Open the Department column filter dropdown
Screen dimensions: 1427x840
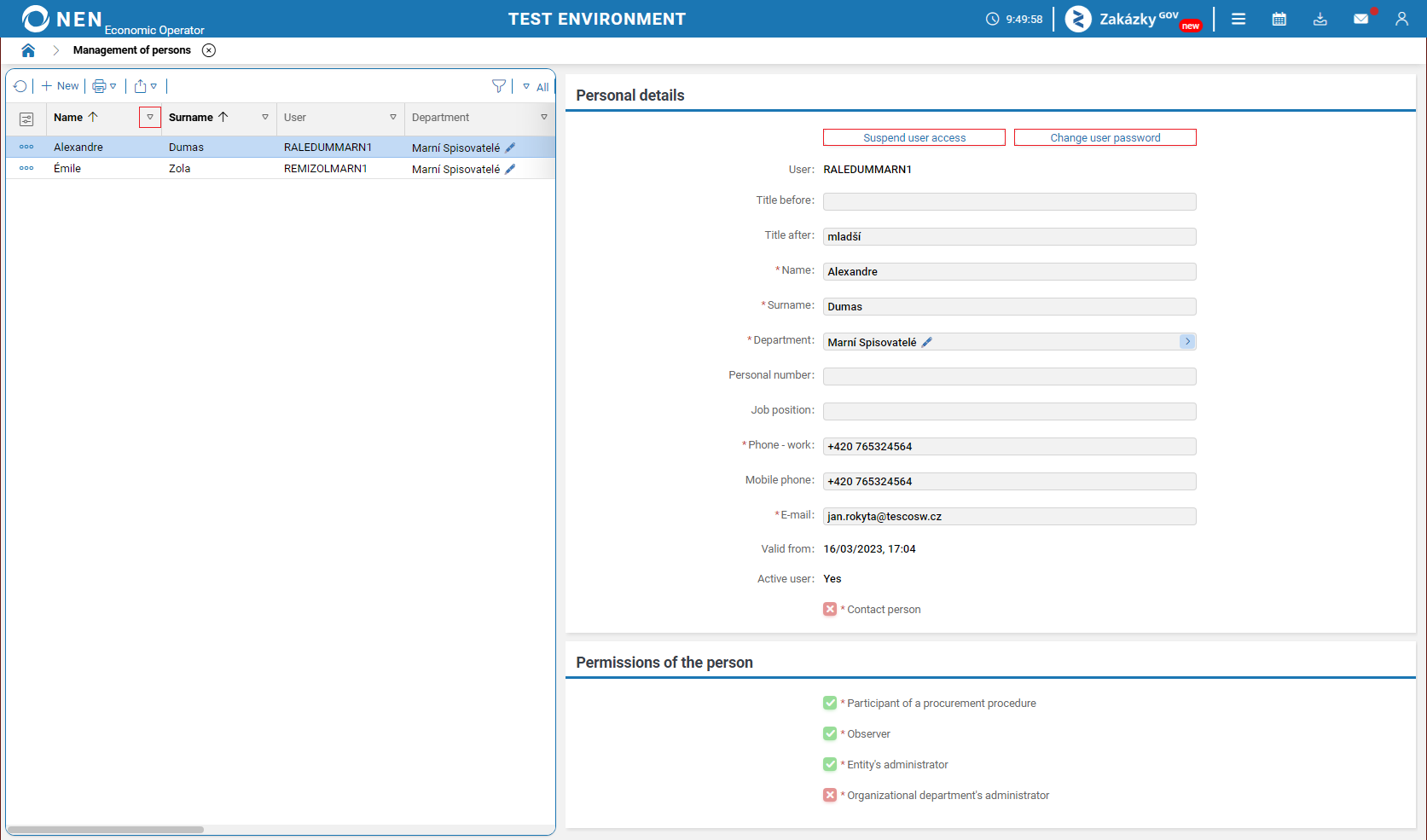click(x=544, y=118)
